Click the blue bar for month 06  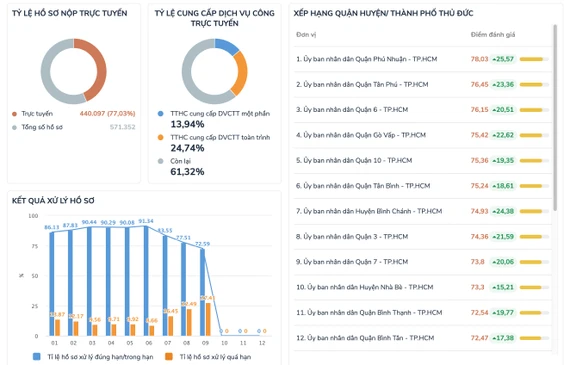[x=146, y=281]
